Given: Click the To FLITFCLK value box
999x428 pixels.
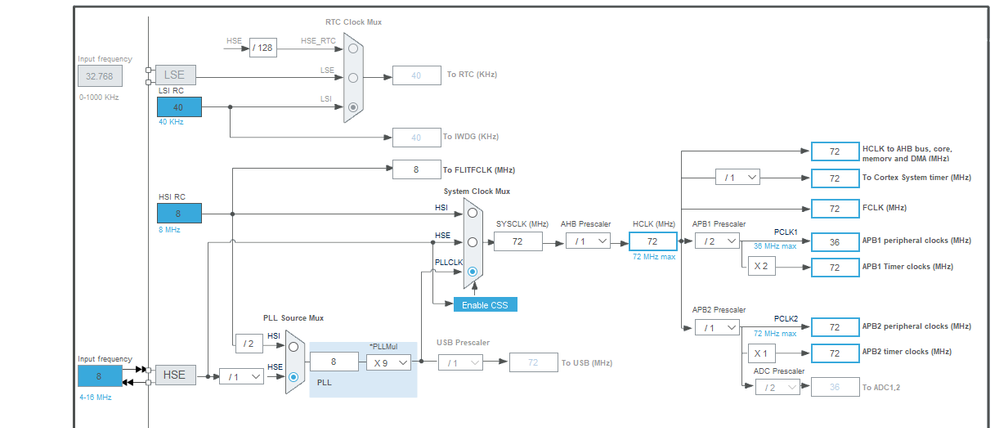Looking at the screenshot, I should pos(417,169).
